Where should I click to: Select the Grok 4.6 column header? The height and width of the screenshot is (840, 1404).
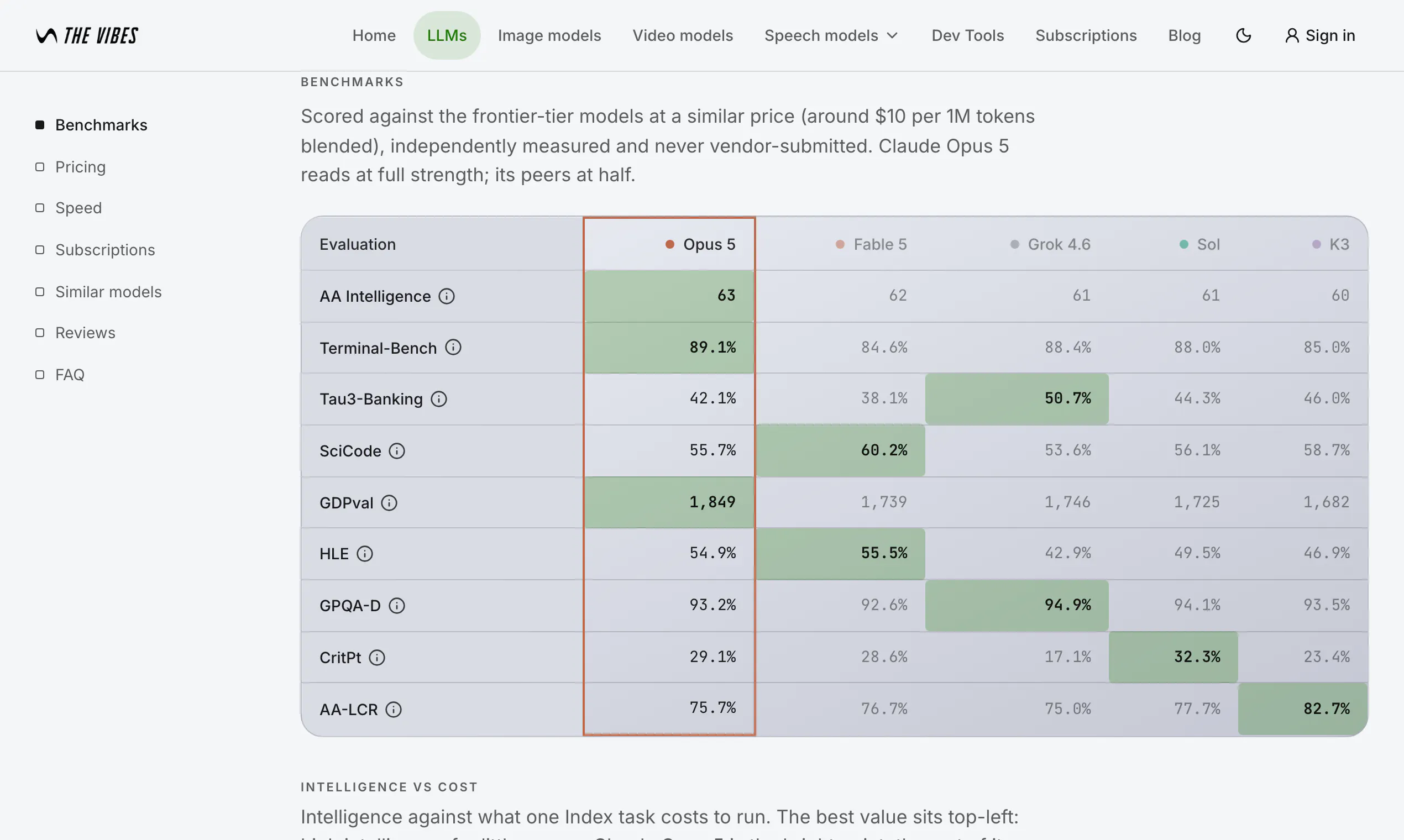coord(1017,244)
